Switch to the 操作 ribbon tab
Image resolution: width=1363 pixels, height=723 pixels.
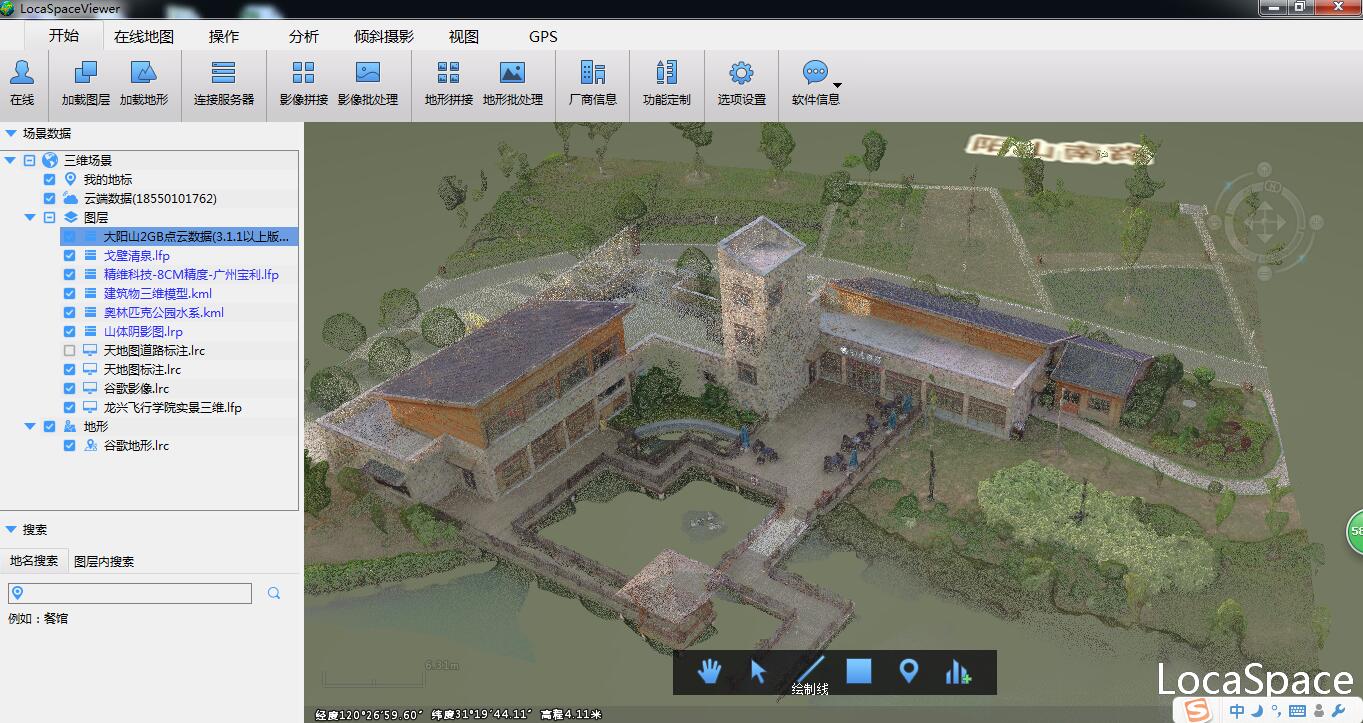click(224, 36)
